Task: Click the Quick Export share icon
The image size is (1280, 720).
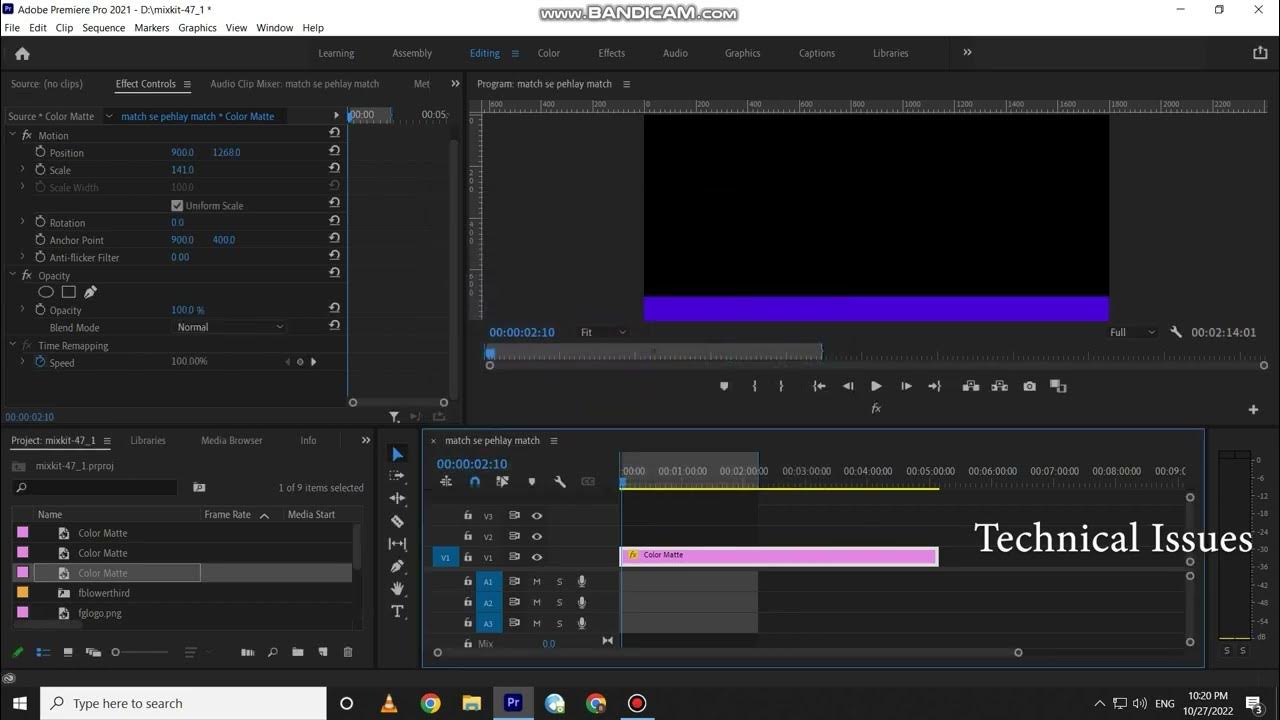Action: [x=1259, y=53]
